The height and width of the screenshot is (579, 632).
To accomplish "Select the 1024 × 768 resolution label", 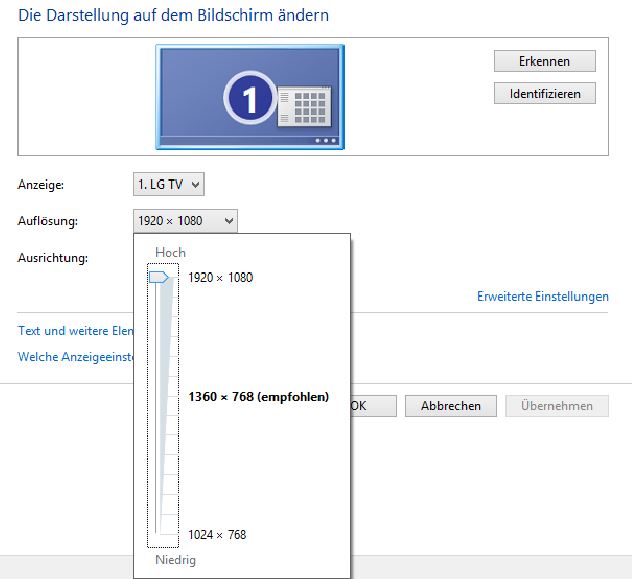I will [217, 535].
